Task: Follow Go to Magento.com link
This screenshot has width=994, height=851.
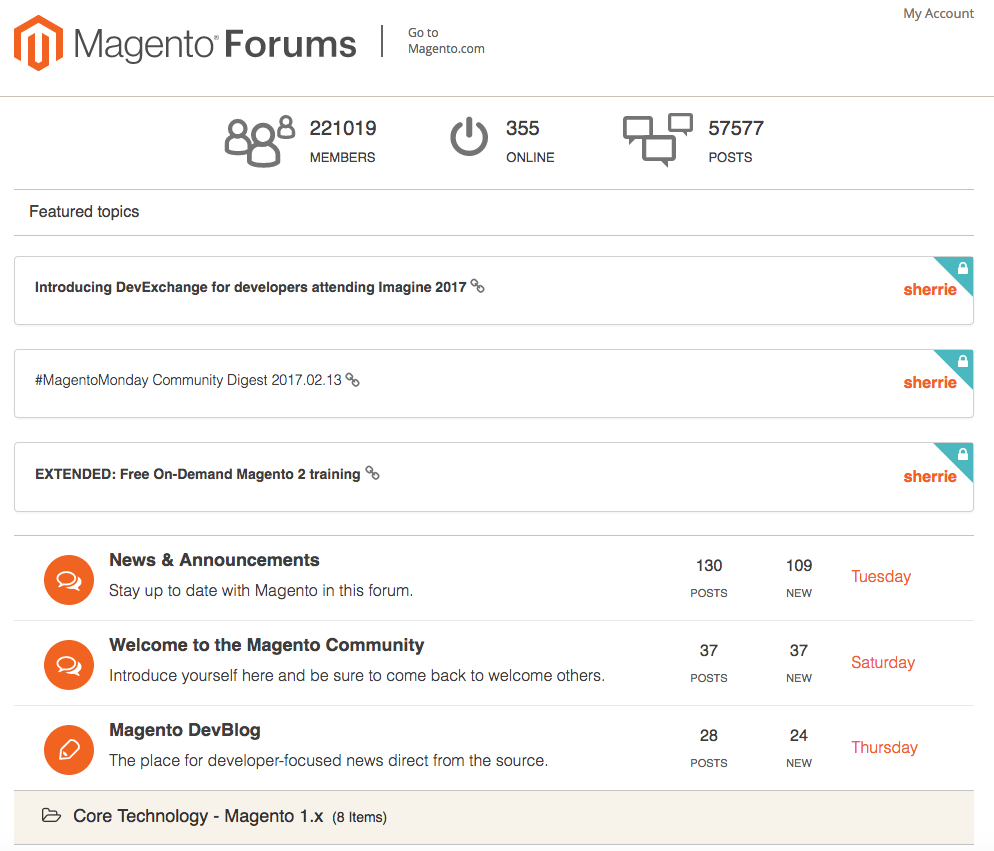Action: click(446, 41)
